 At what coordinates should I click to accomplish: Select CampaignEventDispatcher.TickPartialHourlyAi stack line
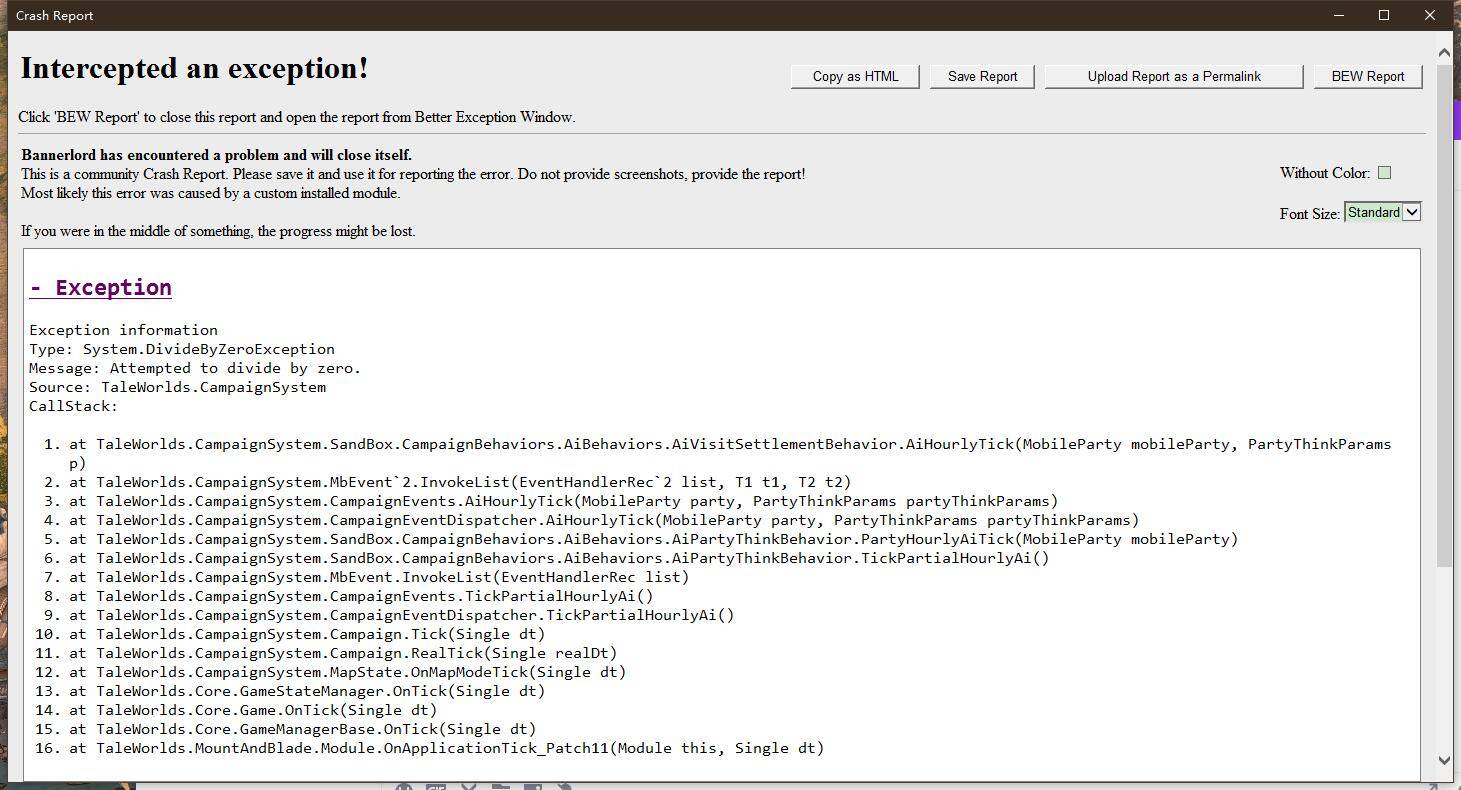401,615
